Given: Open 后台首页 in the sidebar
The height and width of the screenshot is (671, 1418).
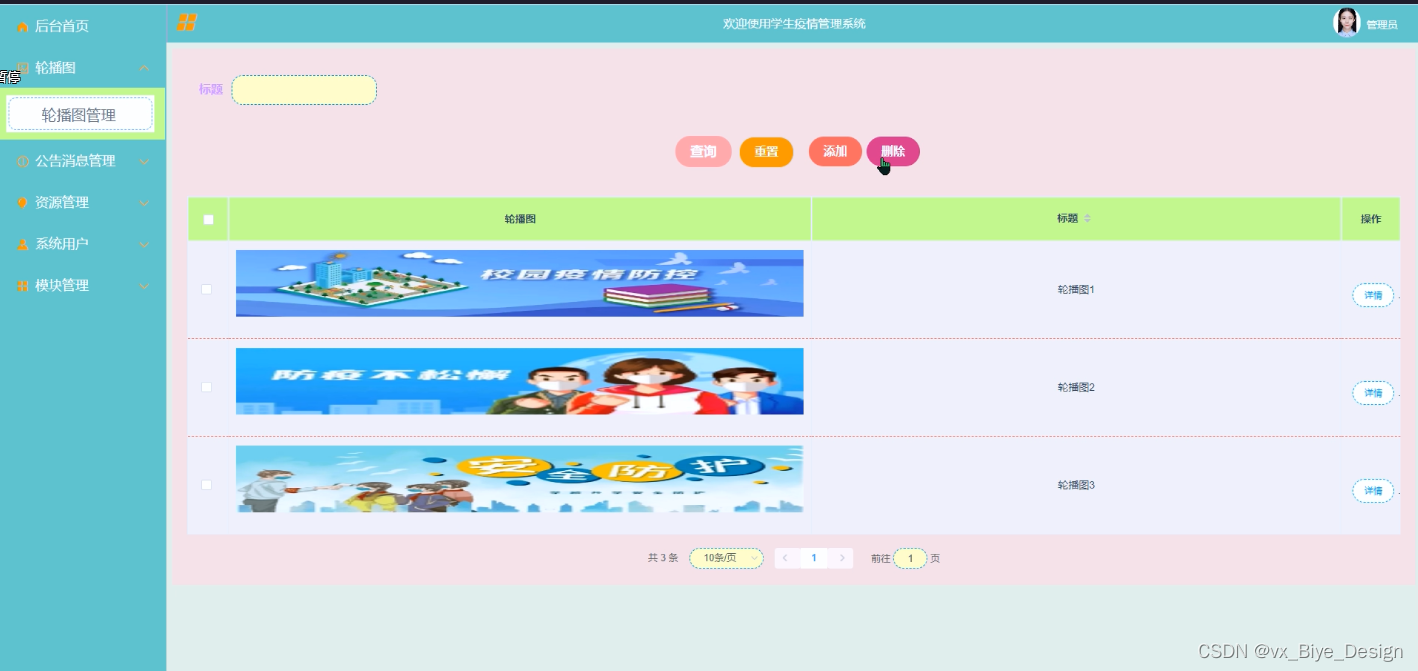Looking at the screenshot, I should pyautogui.click(x=83, y=26).
